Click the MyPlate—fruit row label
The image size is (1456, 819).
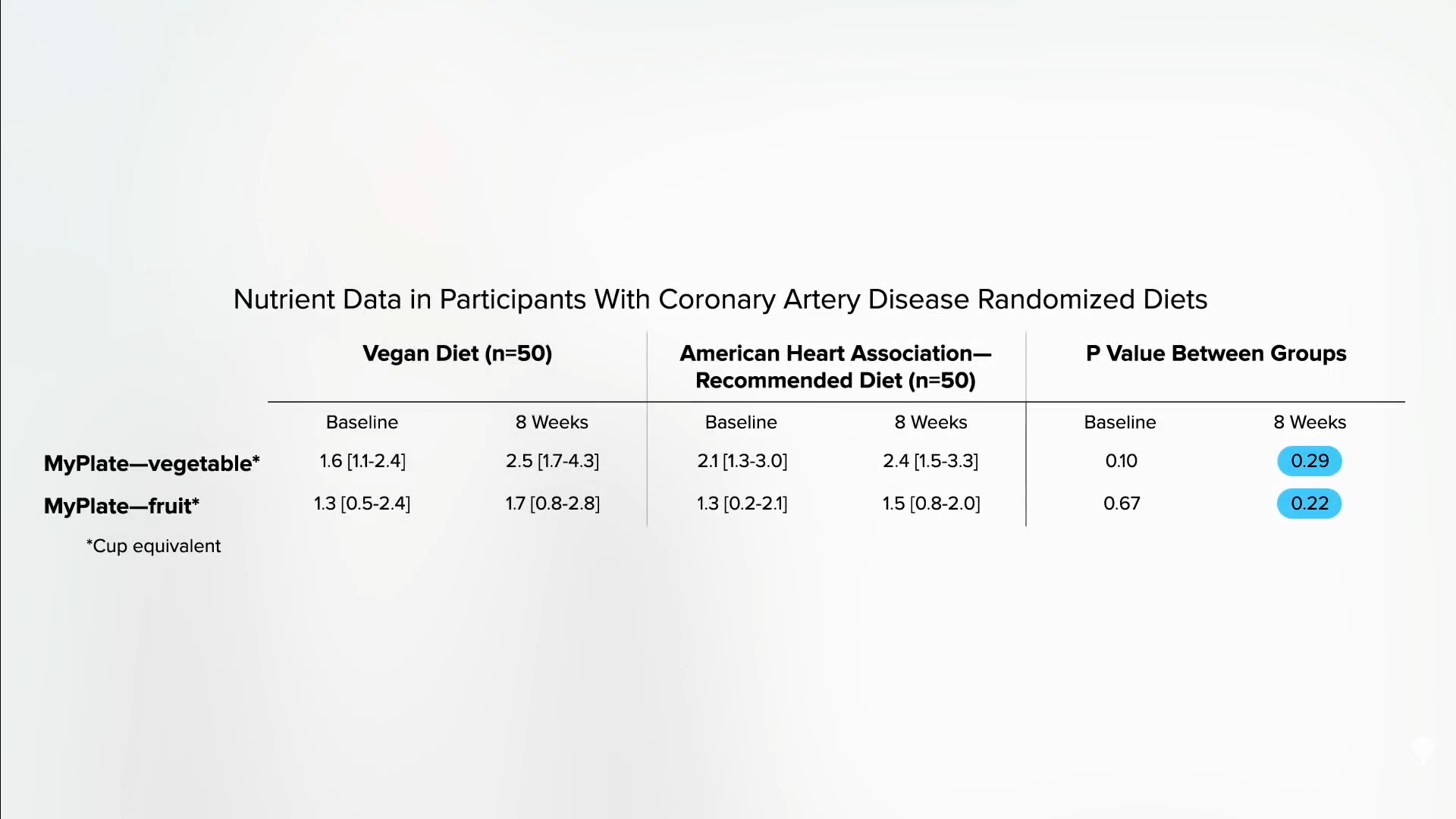tap(121, 506)
